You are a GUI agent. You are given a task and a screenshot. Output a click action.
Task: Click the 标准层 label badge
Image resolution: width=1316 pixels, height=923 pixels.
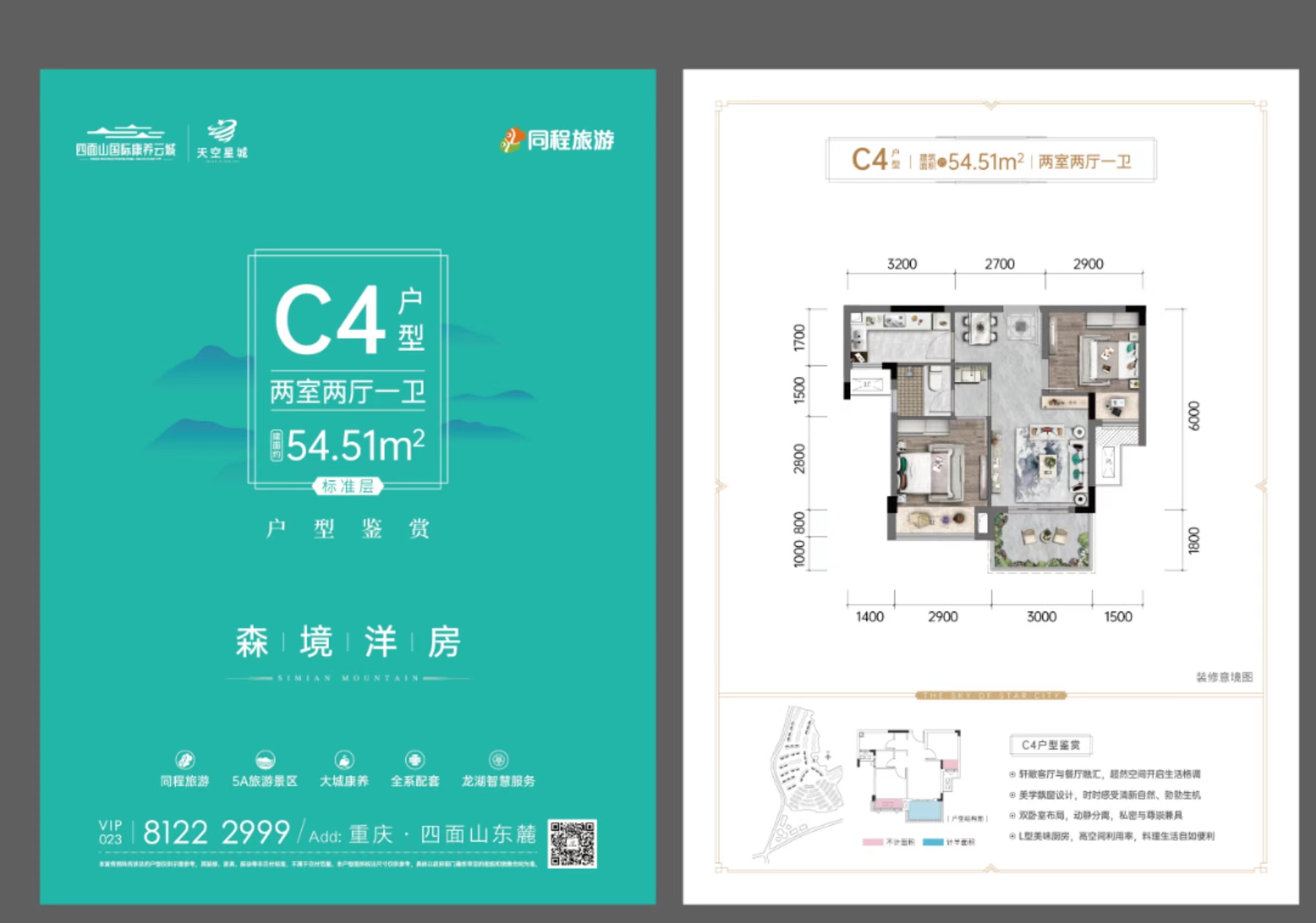347,487
